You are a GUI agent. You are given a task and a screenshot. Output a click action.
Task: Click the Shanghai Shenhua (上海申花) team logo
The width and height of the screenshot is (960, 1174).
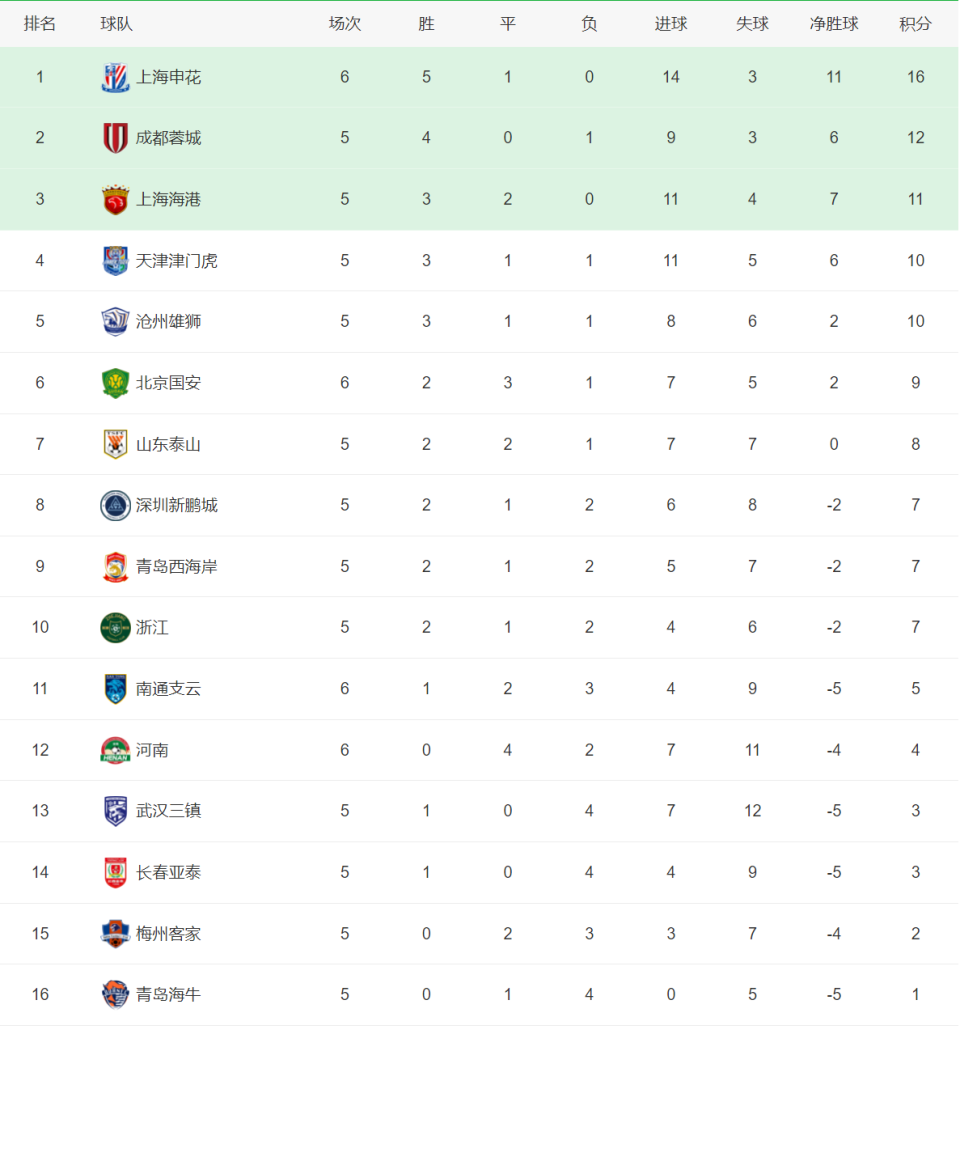pos(115,77)
